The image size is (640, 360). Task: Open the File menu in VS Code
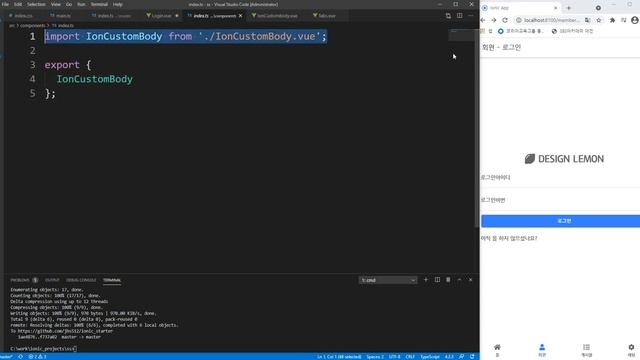tap(5, 4)
